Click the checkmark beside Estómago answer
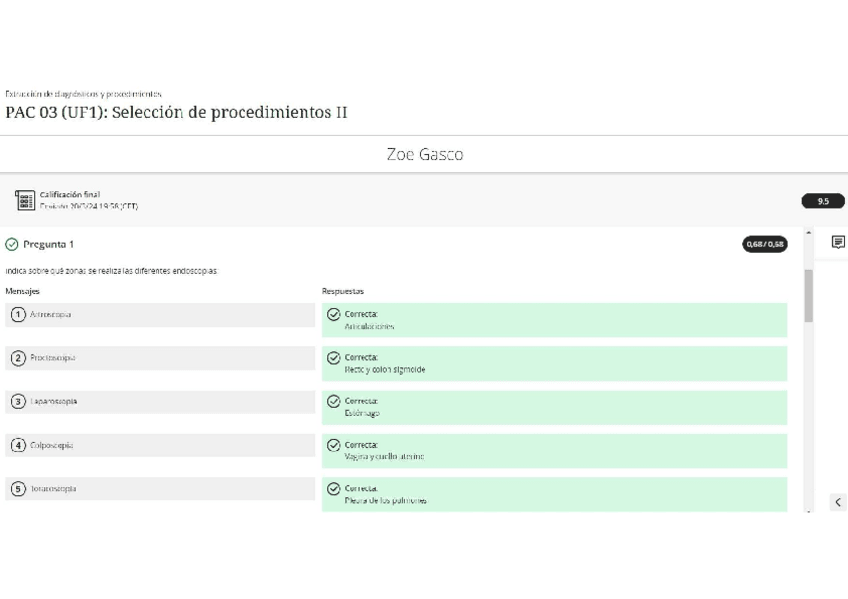Viewport: 848px width, 599px height. 334,401
